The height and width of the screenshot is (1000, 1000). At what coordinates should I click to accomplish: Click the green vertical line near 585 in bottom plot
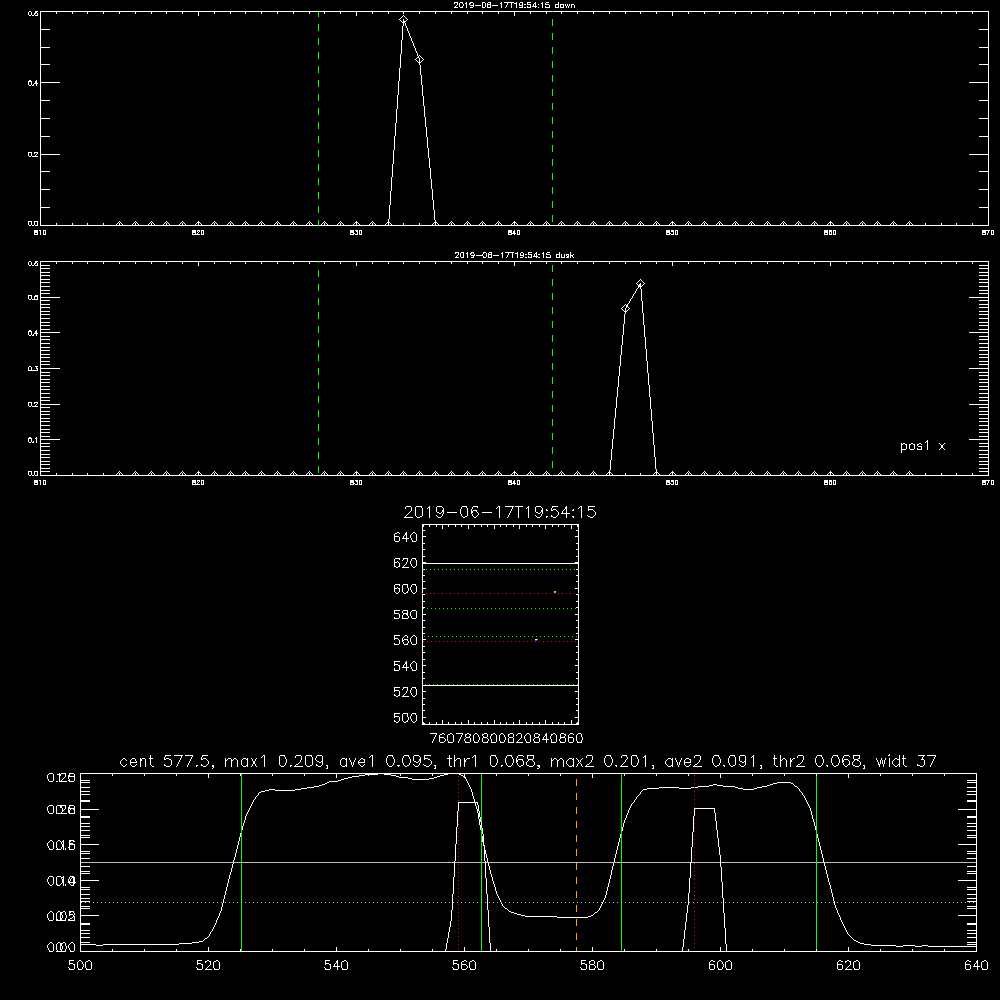621,862
